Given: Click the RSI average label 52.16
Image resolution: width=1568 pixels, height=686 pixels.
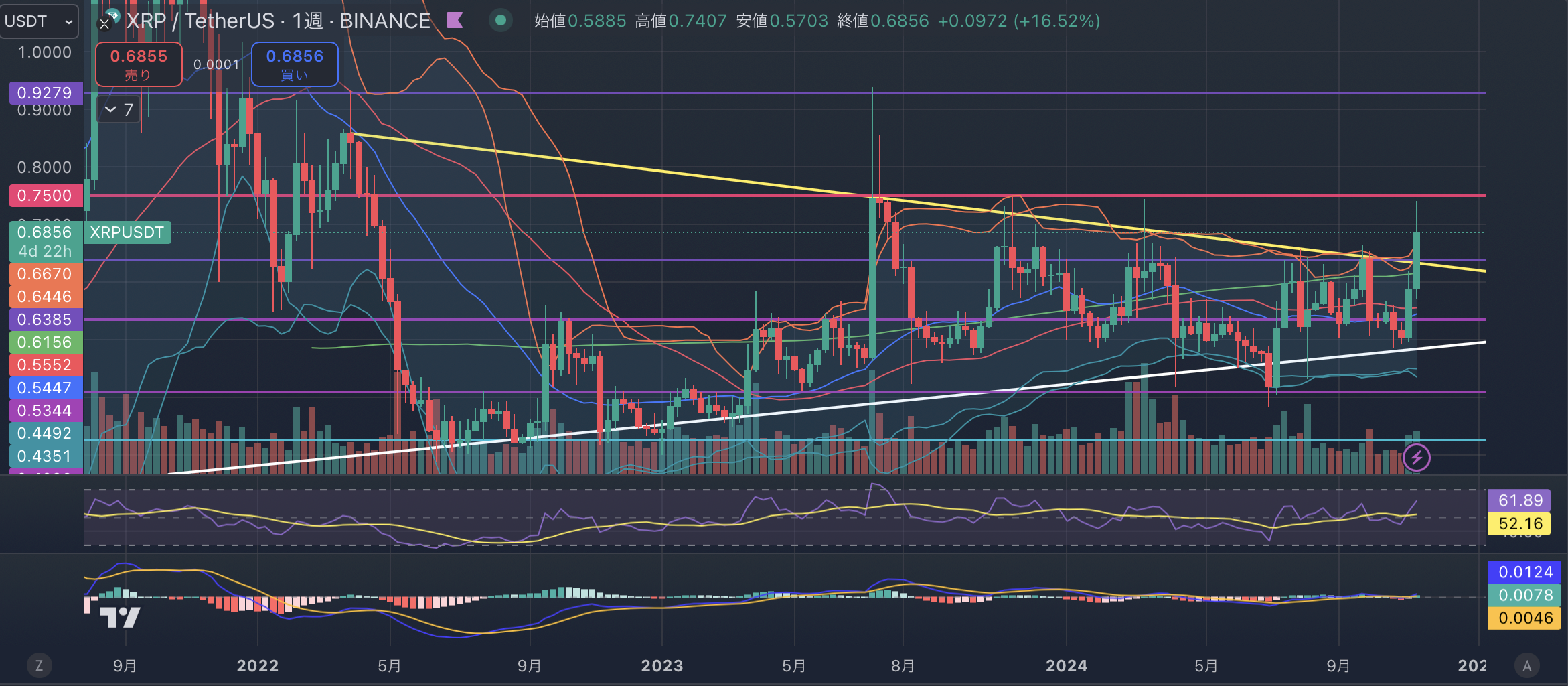Looking at the screenshot, I should tap(1518, 524).
